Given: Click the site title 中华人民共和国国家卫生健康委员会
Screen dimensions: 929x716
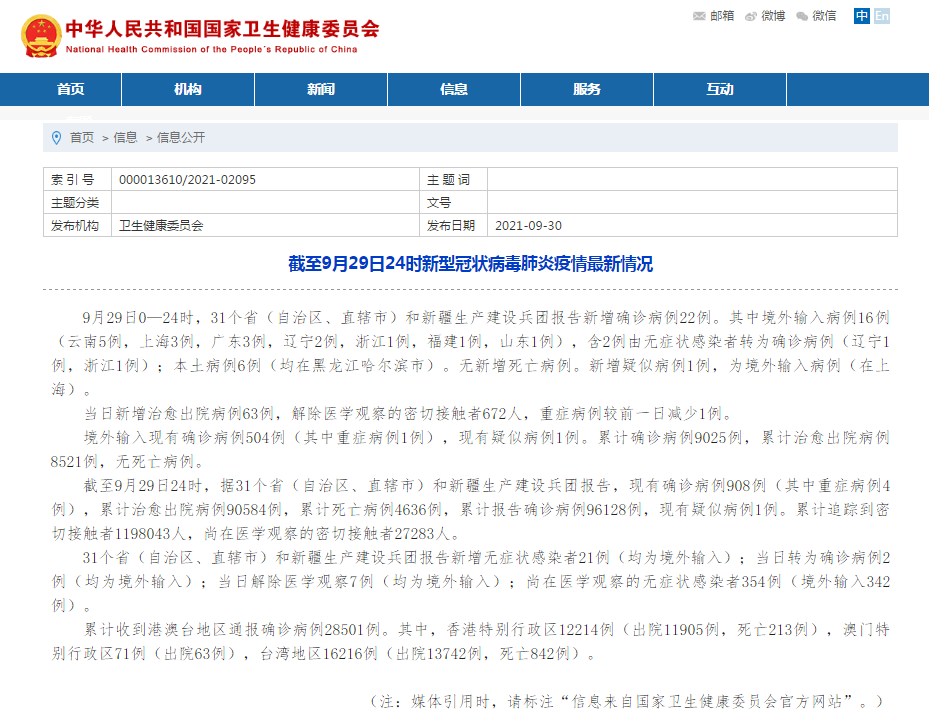Looking at the screenshot, I should (222, 28).
